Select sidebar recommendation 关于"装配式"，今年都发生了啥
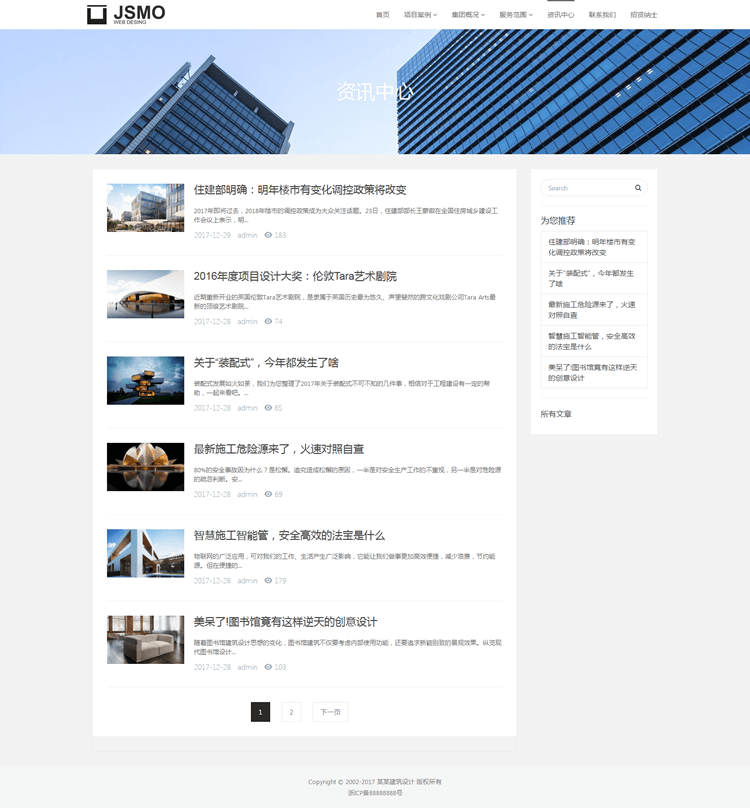This screenshot has height=808, width=750. pyautogui.click(x=594, y=278)
